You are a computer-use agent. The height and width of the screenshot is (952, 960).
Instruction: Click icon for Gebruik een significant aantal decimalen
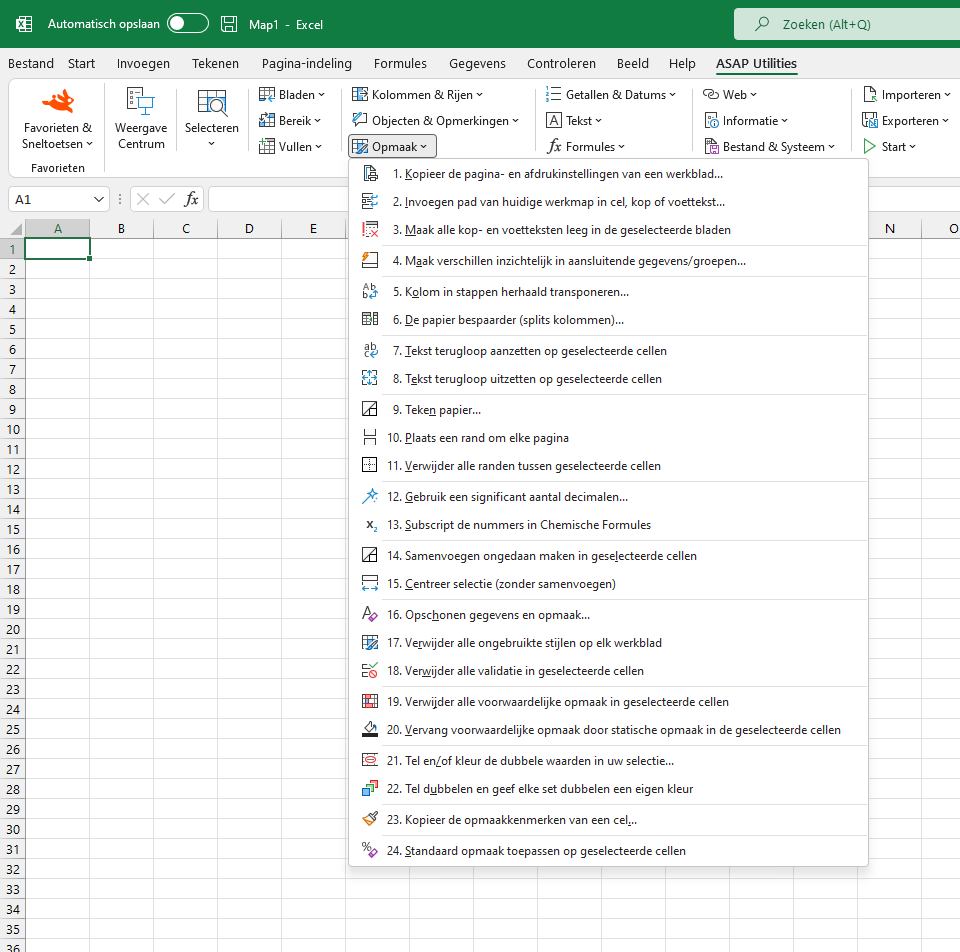(370, 496)
